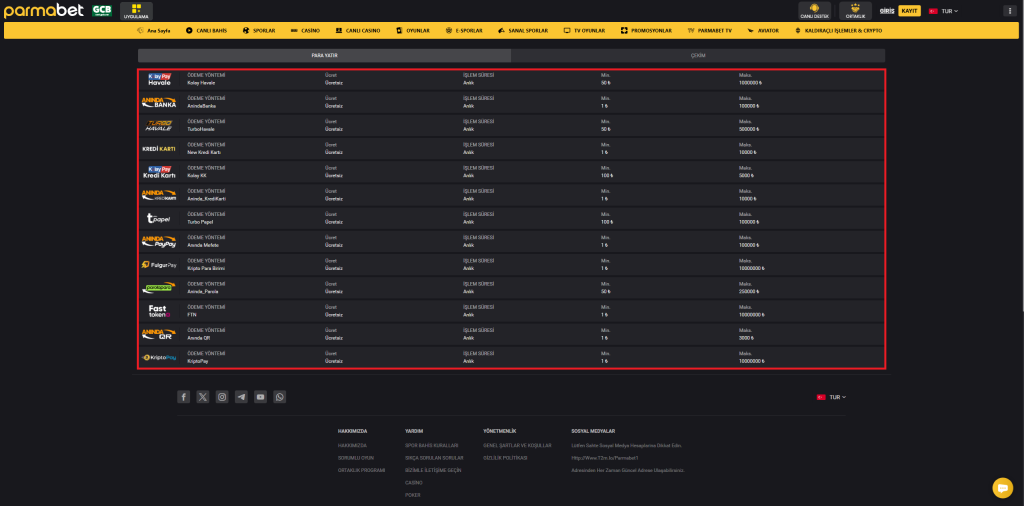
Task: Open the yellow live chat bubble
Action: tap(1001, 487)
